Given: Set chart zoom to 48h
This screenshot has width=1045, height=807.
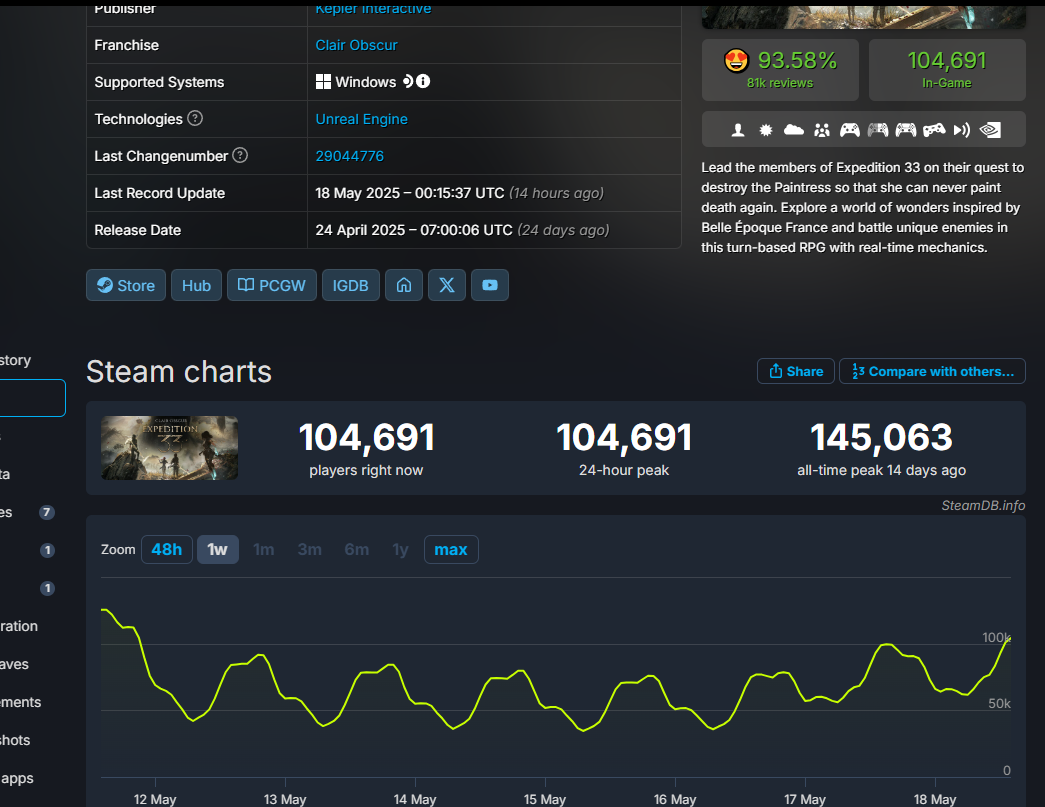Looking at the screenshot, I should click(x=167, y=550).
